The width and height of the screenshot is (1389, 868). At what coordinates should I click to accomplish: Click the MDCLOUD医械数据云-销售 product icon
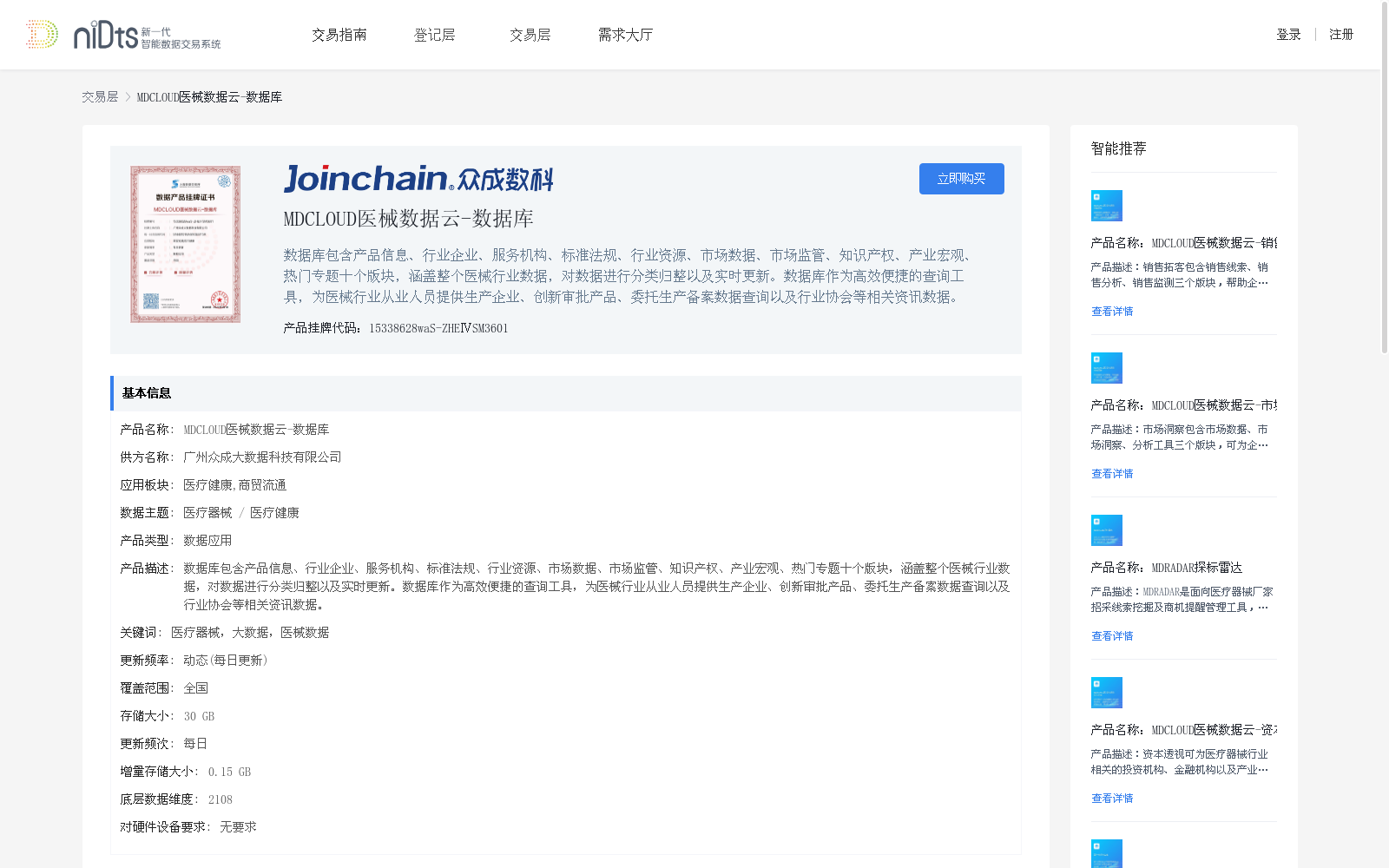point(1107,206)
